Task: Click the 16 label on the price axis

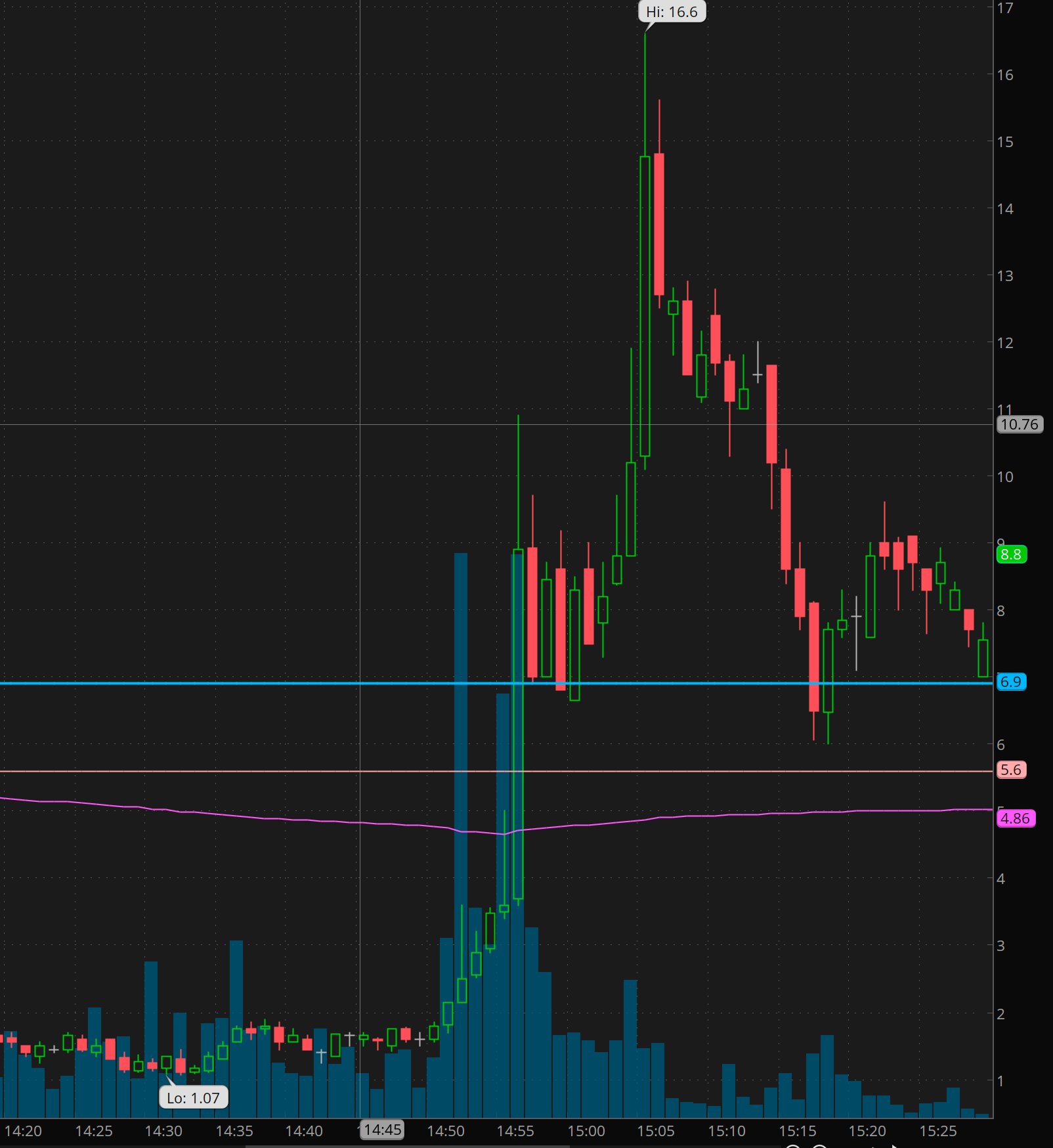Action: [x=1005, y=75]
